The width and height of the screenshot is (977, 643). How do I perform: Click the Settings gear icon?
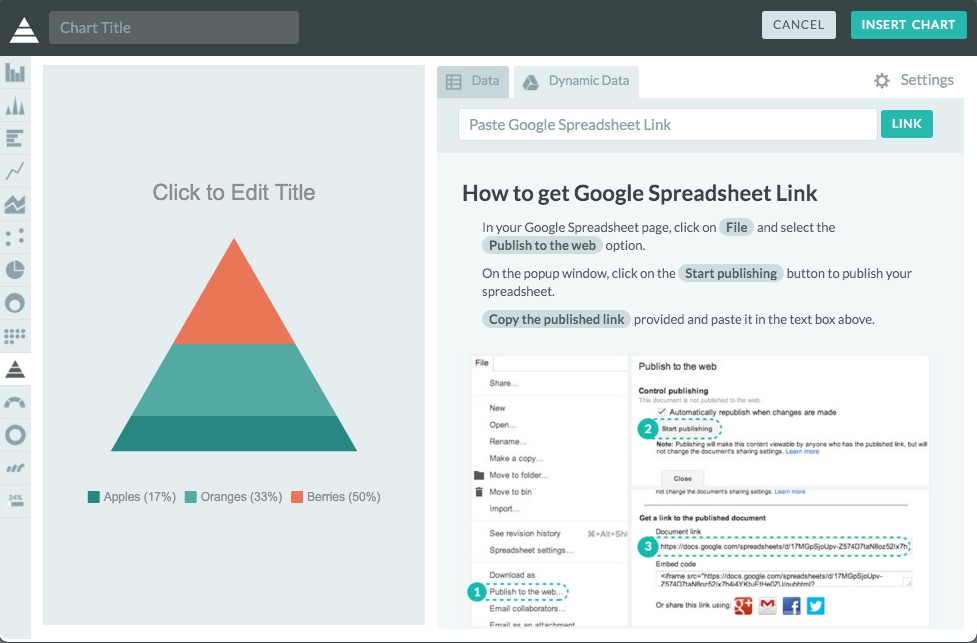[882, 80]
